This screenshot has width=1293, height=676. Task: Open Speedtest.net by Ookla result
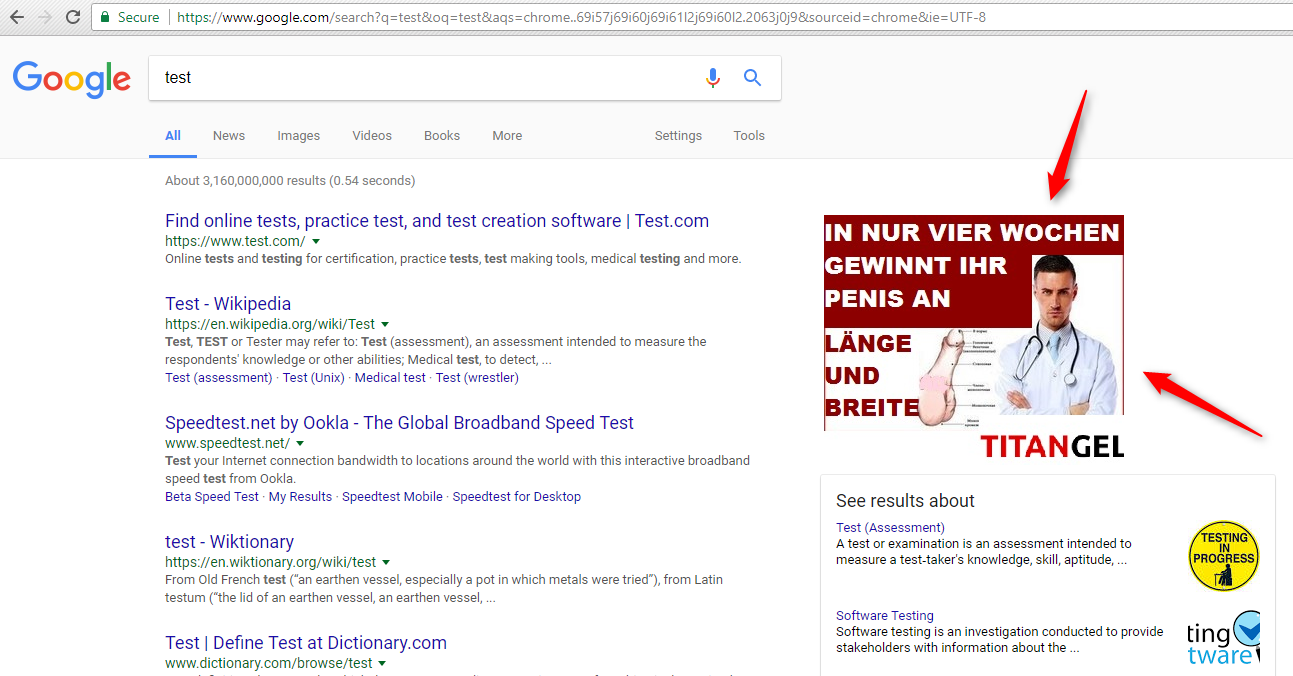399,423
